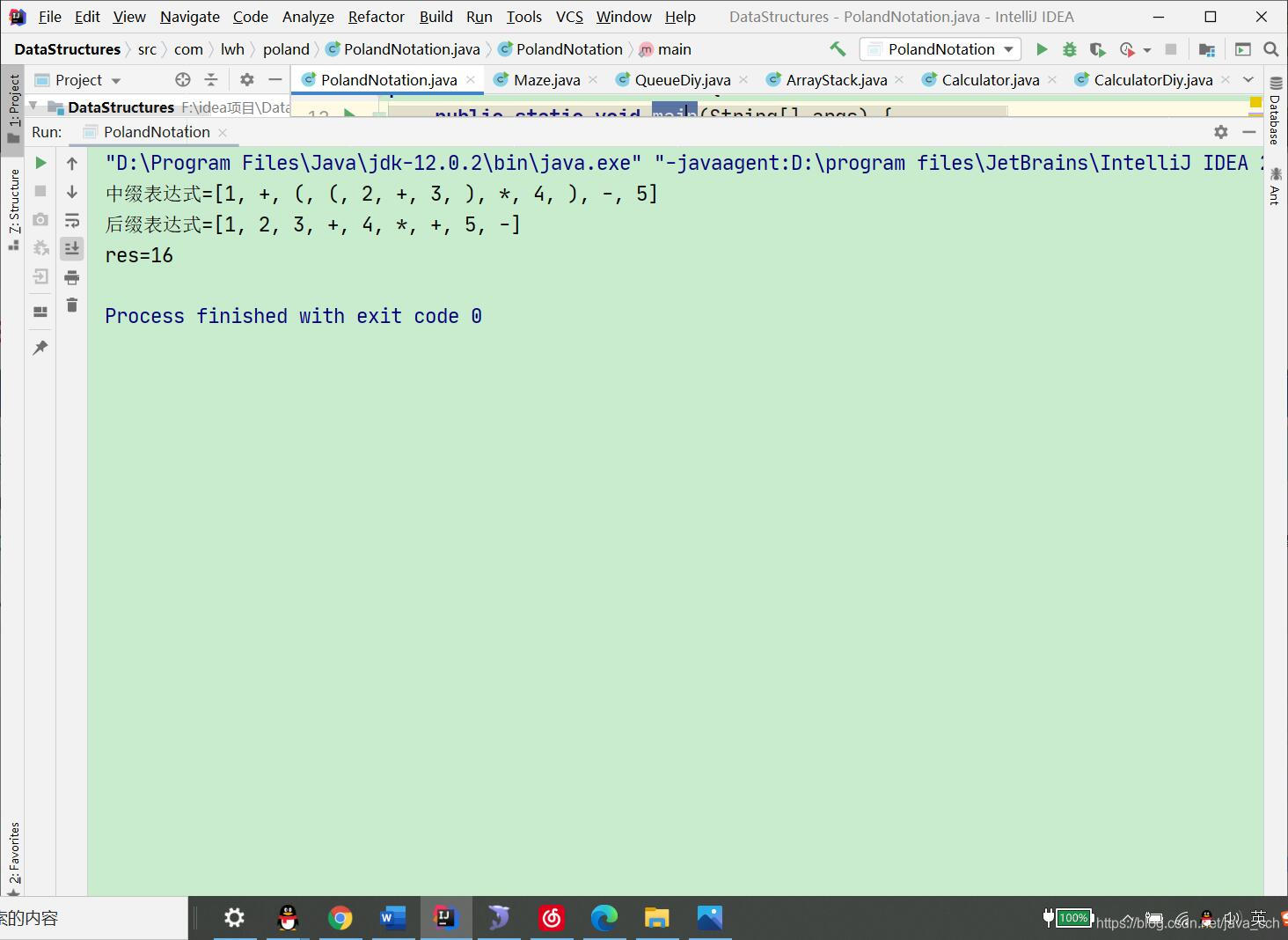Click the stop button in top toolbar
The image size is (1288, 940).
[x=1170, y=49]
